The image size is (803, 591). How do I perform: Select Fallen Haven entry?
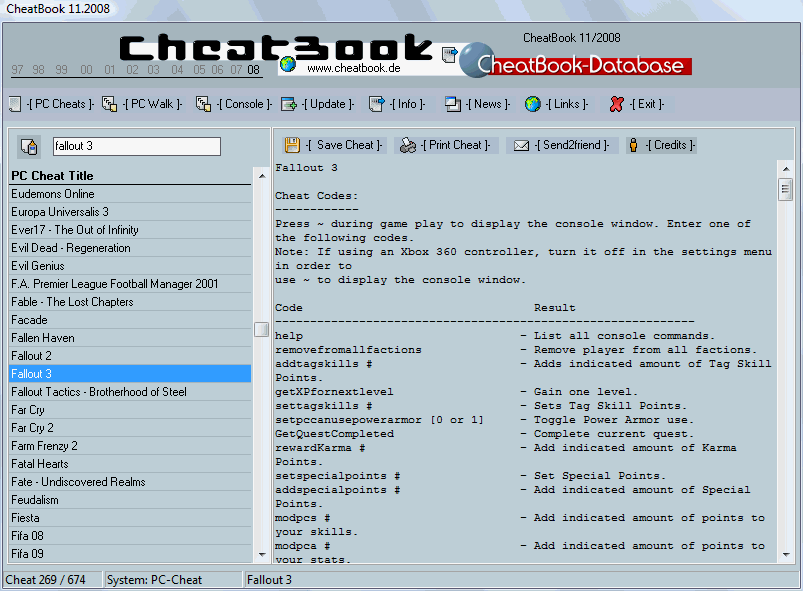point(130,337)
